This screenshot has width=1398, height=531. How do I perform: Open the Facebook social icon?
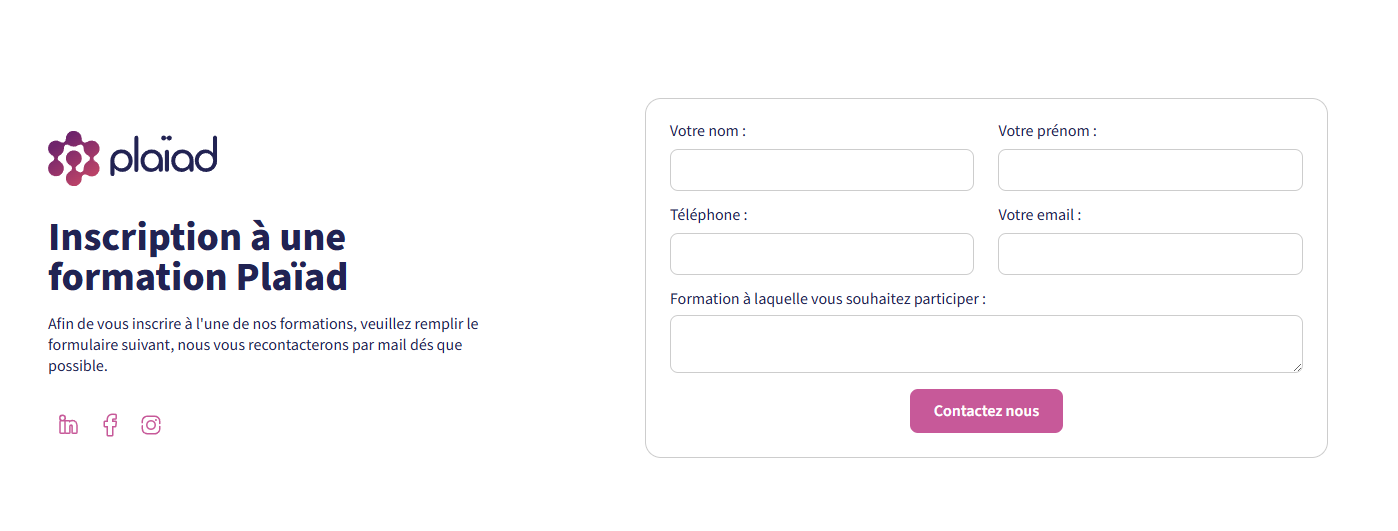click(x=110, y=425)
